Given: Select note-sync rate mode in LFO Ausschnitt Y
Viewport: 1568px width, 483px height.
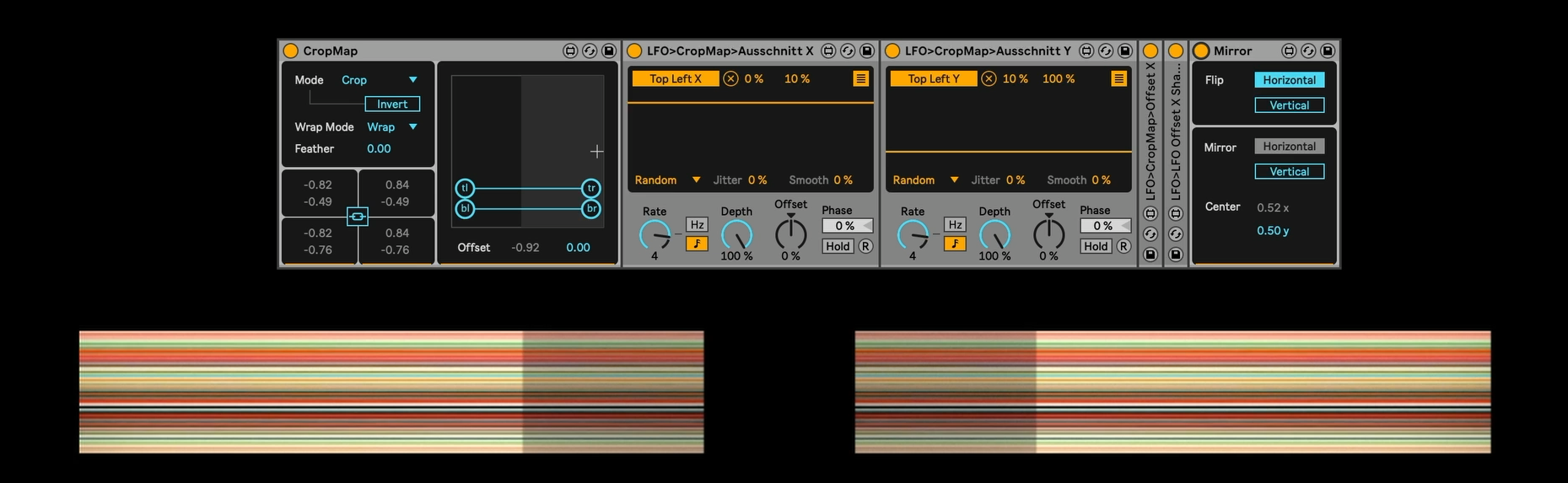Looking at the screenshot, I should click(955, 244).
